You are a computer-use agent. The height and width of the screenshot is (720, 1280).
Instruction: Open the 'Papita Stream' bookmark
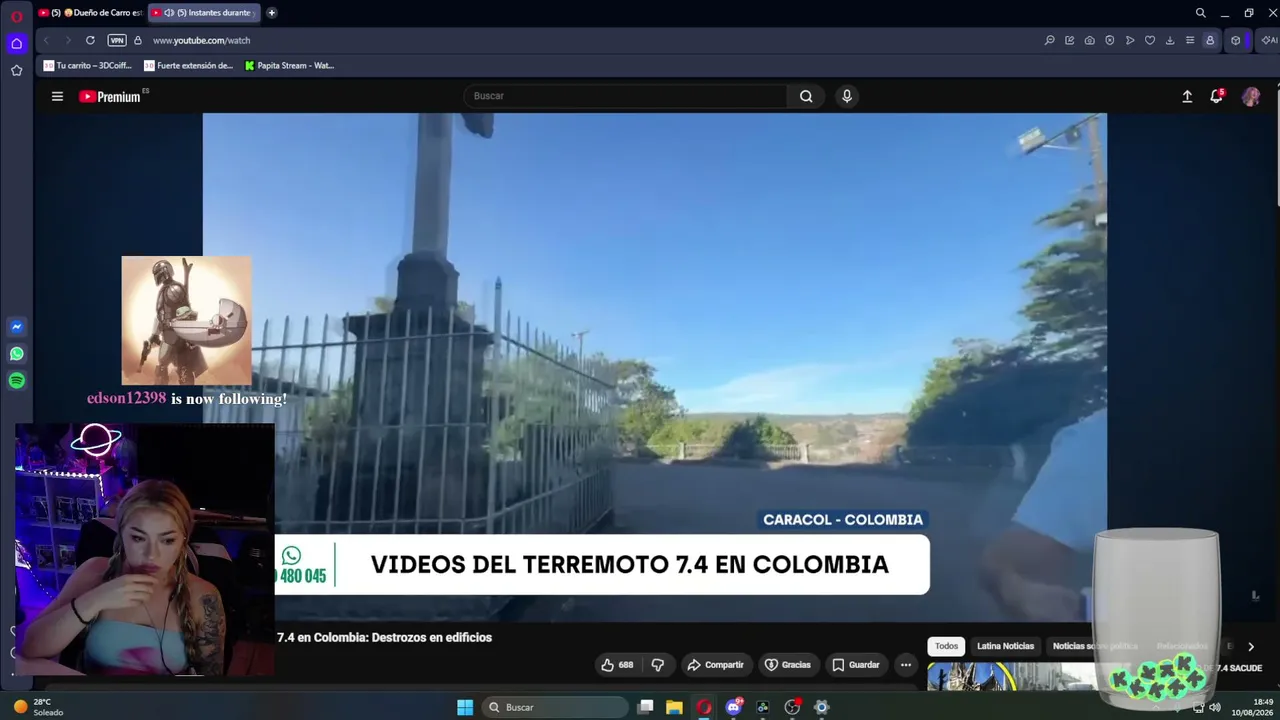(290, 66)
